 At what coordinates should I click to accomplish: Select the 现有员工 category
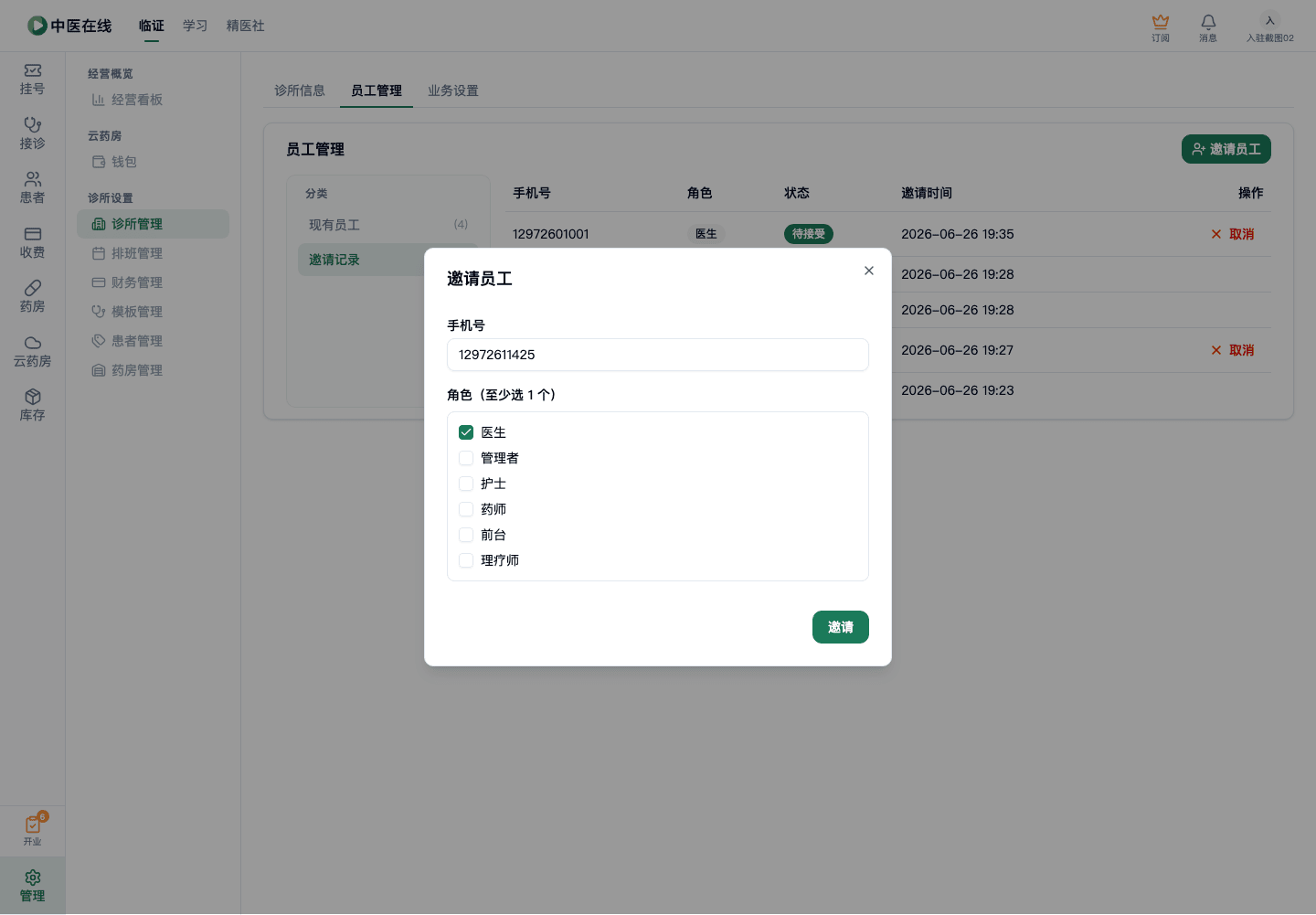(x=388, y=225)
